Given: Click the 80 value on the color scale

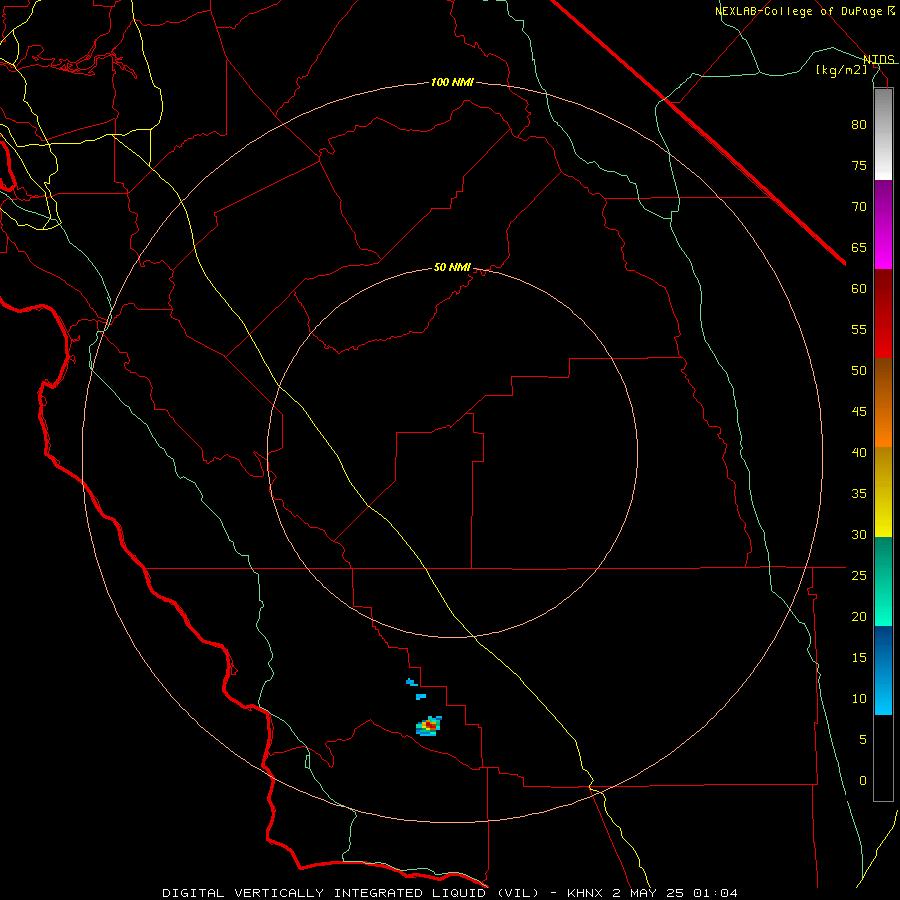Looking at the screenshot, I should coord(859,125).
